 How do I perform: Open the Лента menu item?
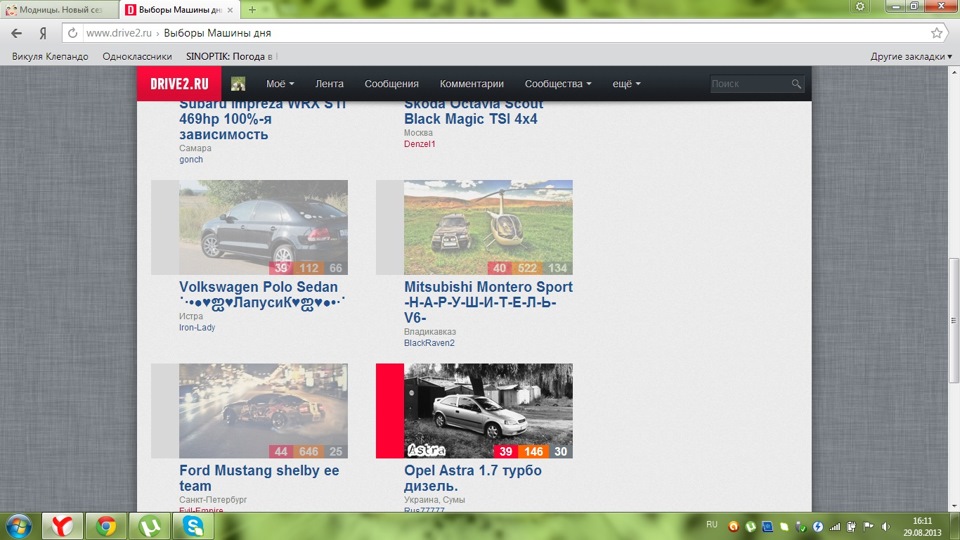coord(329,84)
